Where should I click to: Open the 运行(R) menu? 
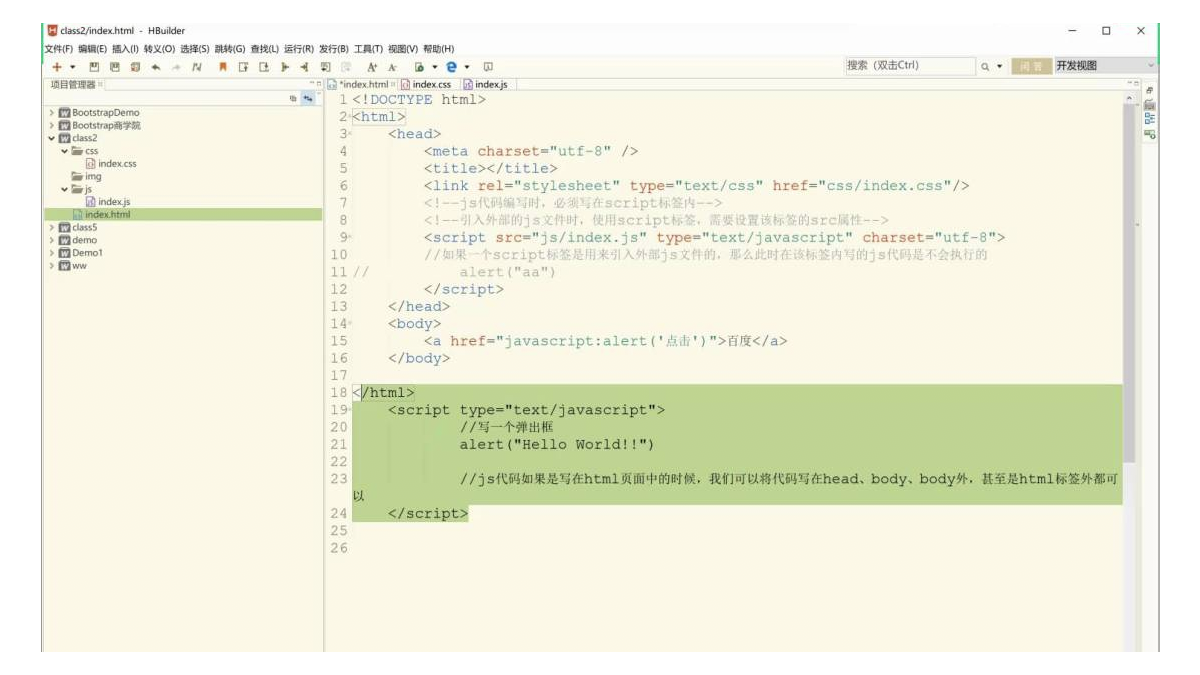299,48
